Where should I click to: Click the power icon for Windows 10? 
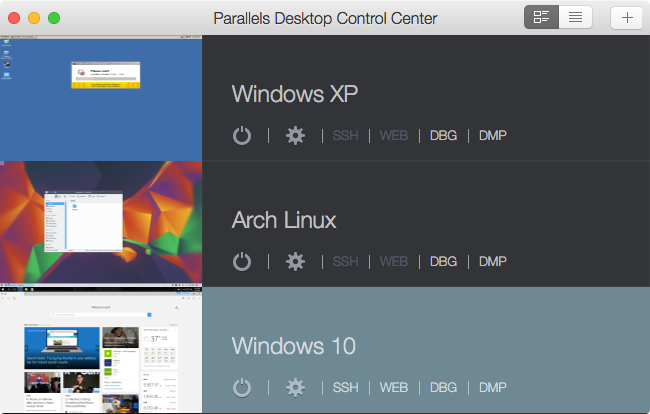pyautogui.click(x=241, y=387)
